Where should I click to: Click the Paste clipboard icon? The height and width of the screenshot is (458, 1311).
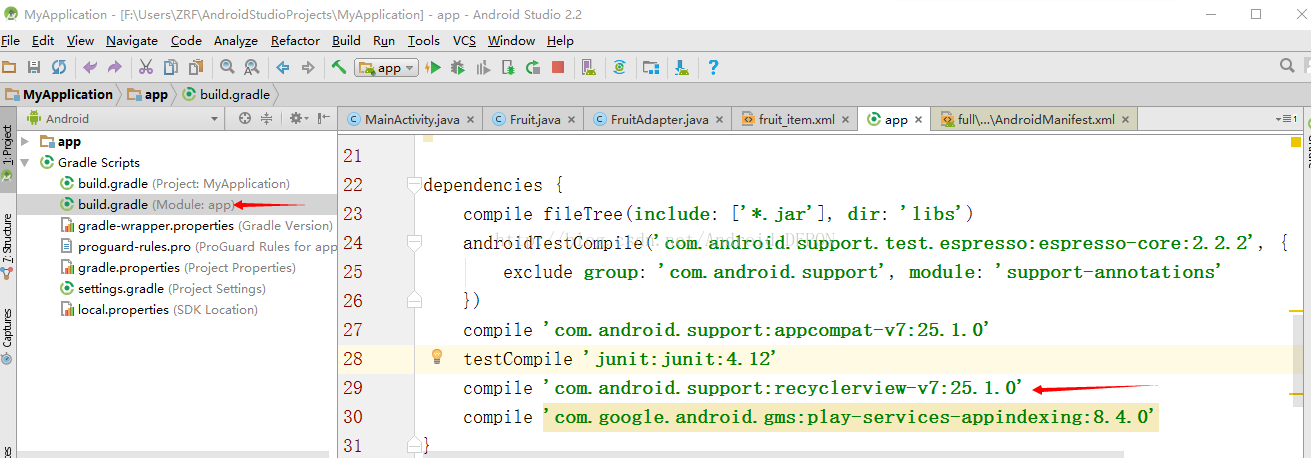(x=196, y=68)
